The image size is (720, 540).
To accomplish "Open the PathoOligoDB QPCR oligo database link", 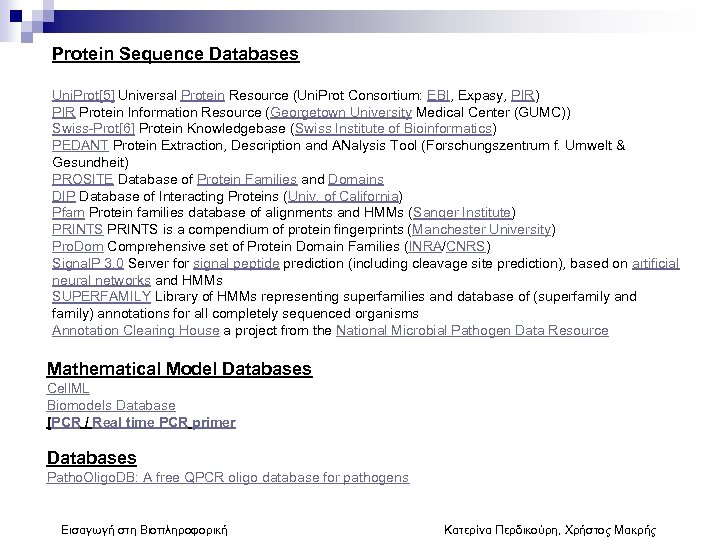I will tap(227, 478).
